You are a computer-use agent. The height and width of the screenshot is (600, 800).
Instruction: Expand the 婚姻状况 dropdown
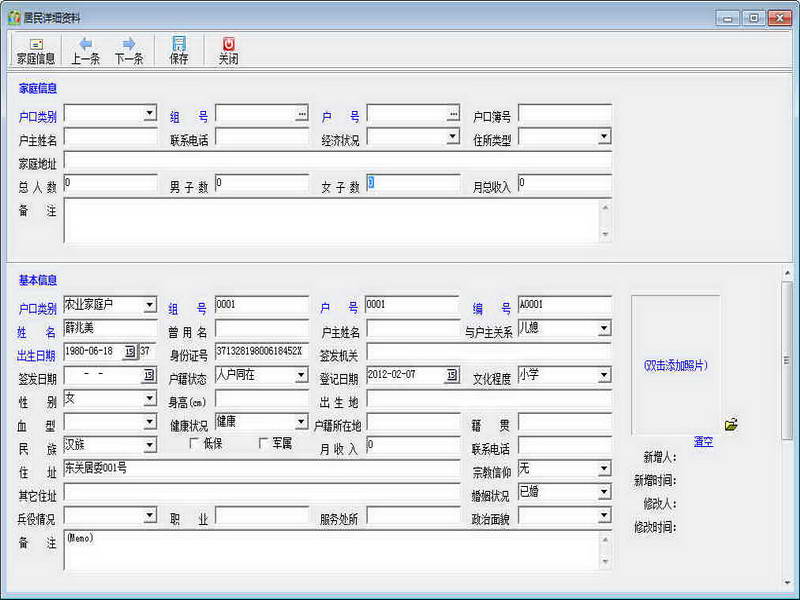pos(604,492)
